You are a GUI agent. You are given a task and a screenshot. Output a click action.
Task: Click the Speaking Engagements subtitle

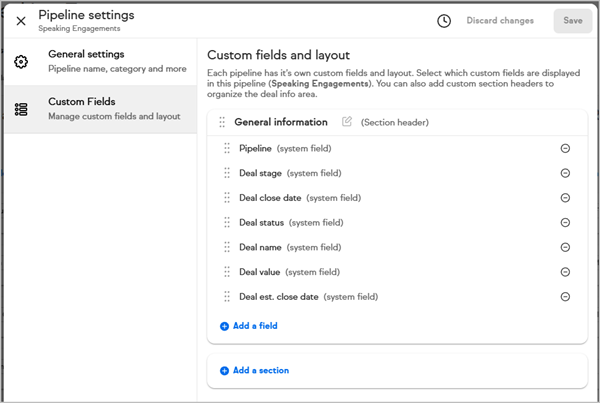pyautogui.click(x=79, y=28)
